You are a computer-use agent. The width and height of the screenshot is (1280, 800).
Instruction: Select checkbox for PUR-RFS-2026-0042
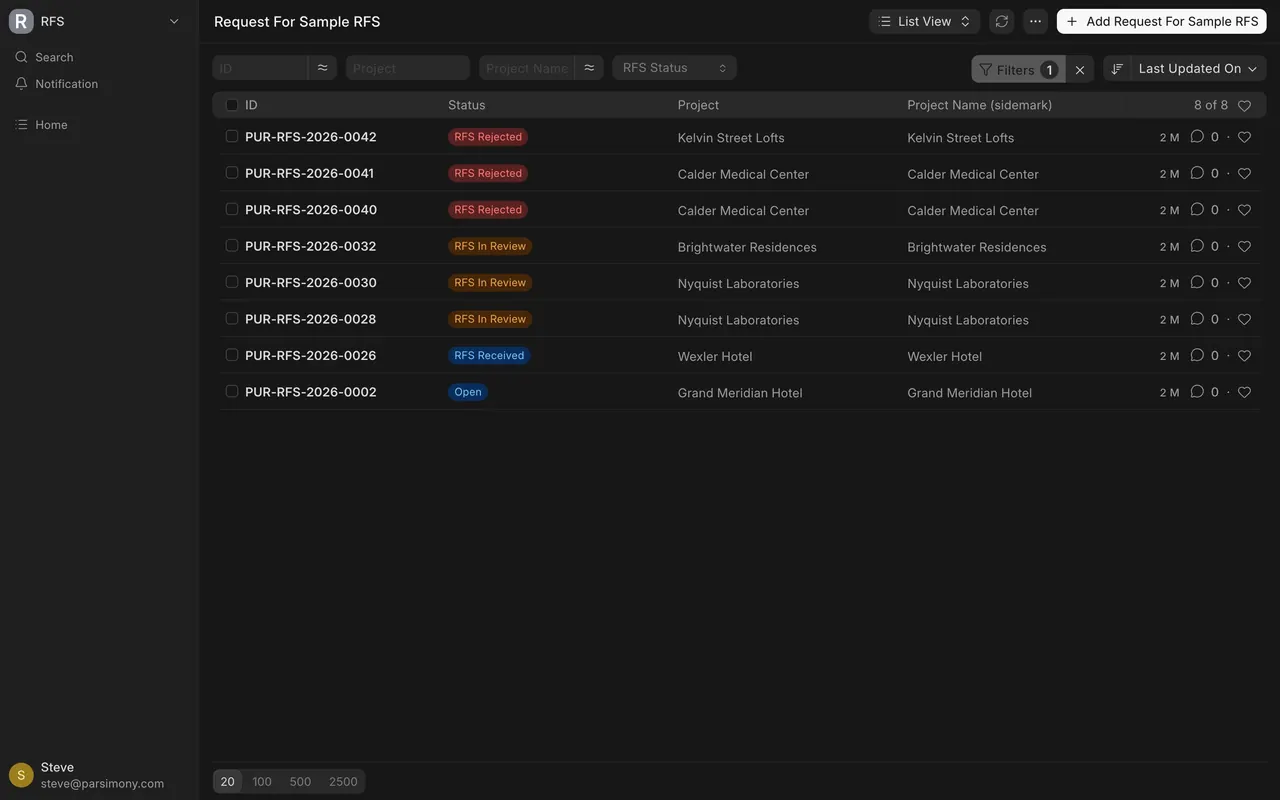click(232, 136)
